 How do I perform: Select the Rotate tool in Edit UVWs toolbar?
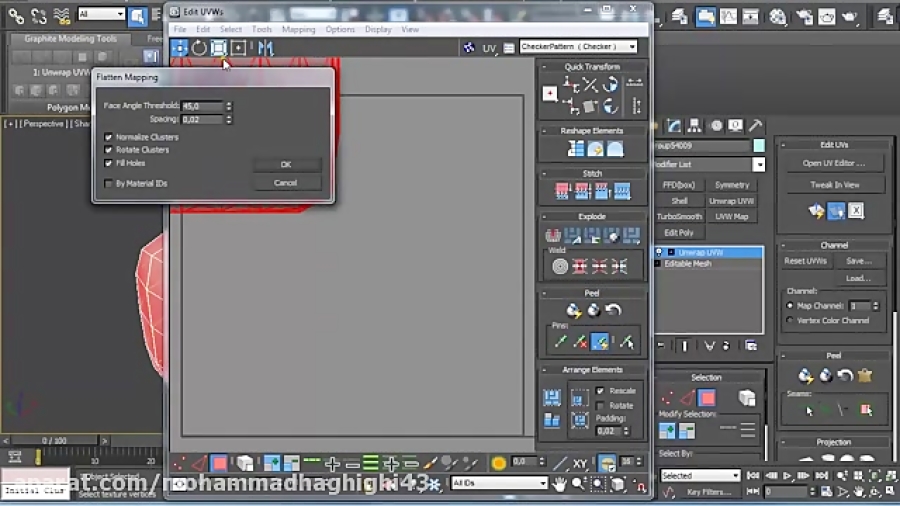tap(199, 47)
